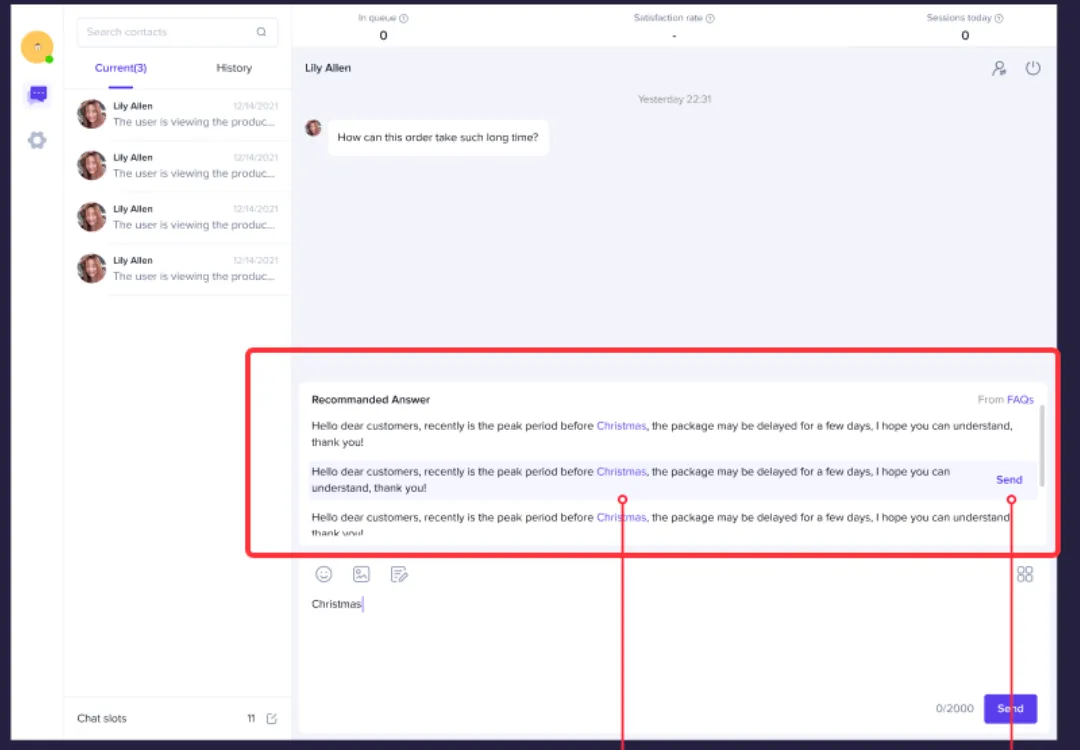Click the Recommanded Answer heading

click(x=371, y=399)
